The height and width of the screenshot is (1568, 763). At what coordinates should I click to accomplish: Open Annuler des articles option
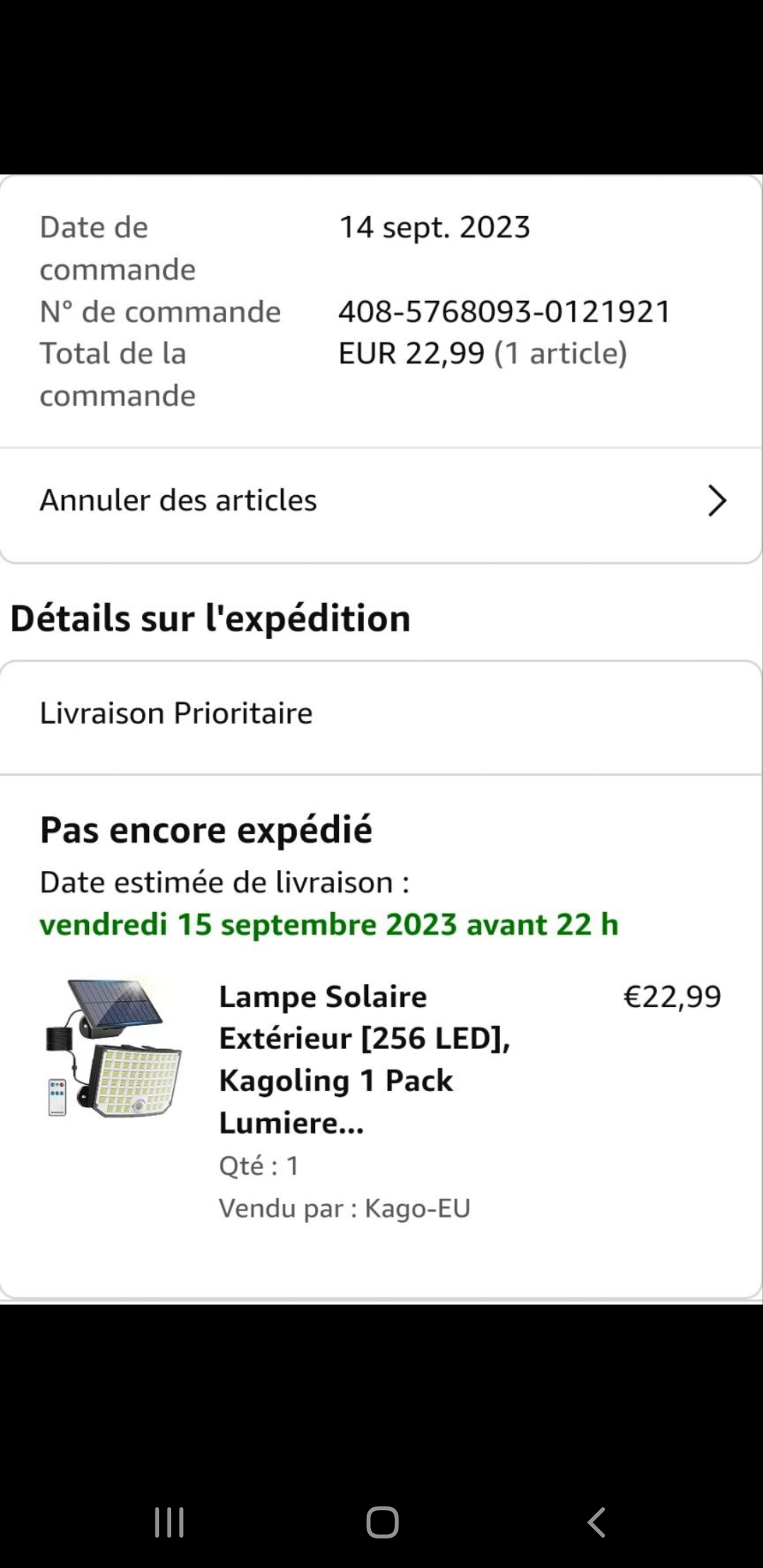(381, 501)
